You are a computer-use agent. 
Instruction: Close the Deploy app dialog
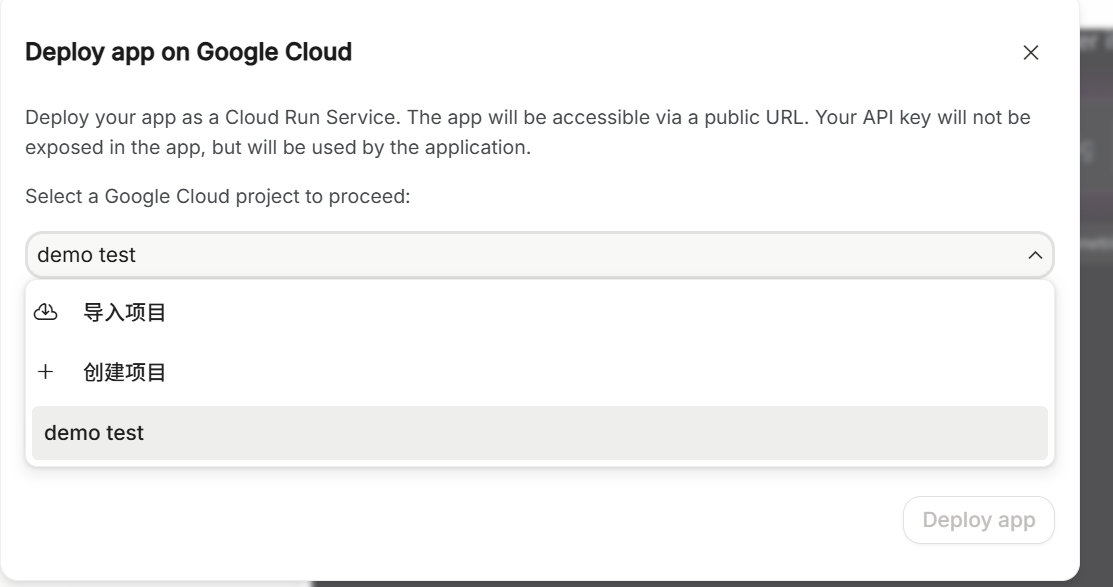coord(1031,53)
